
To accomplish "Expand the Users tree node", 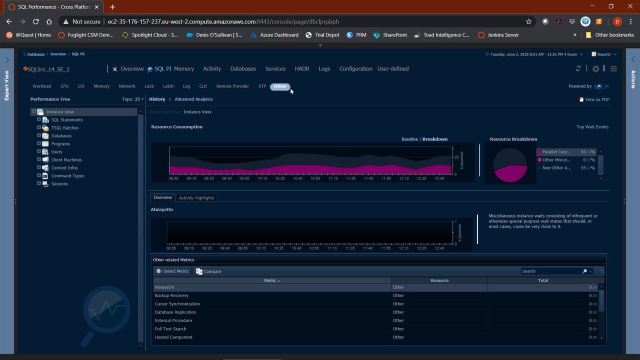I will click(39, 151).
